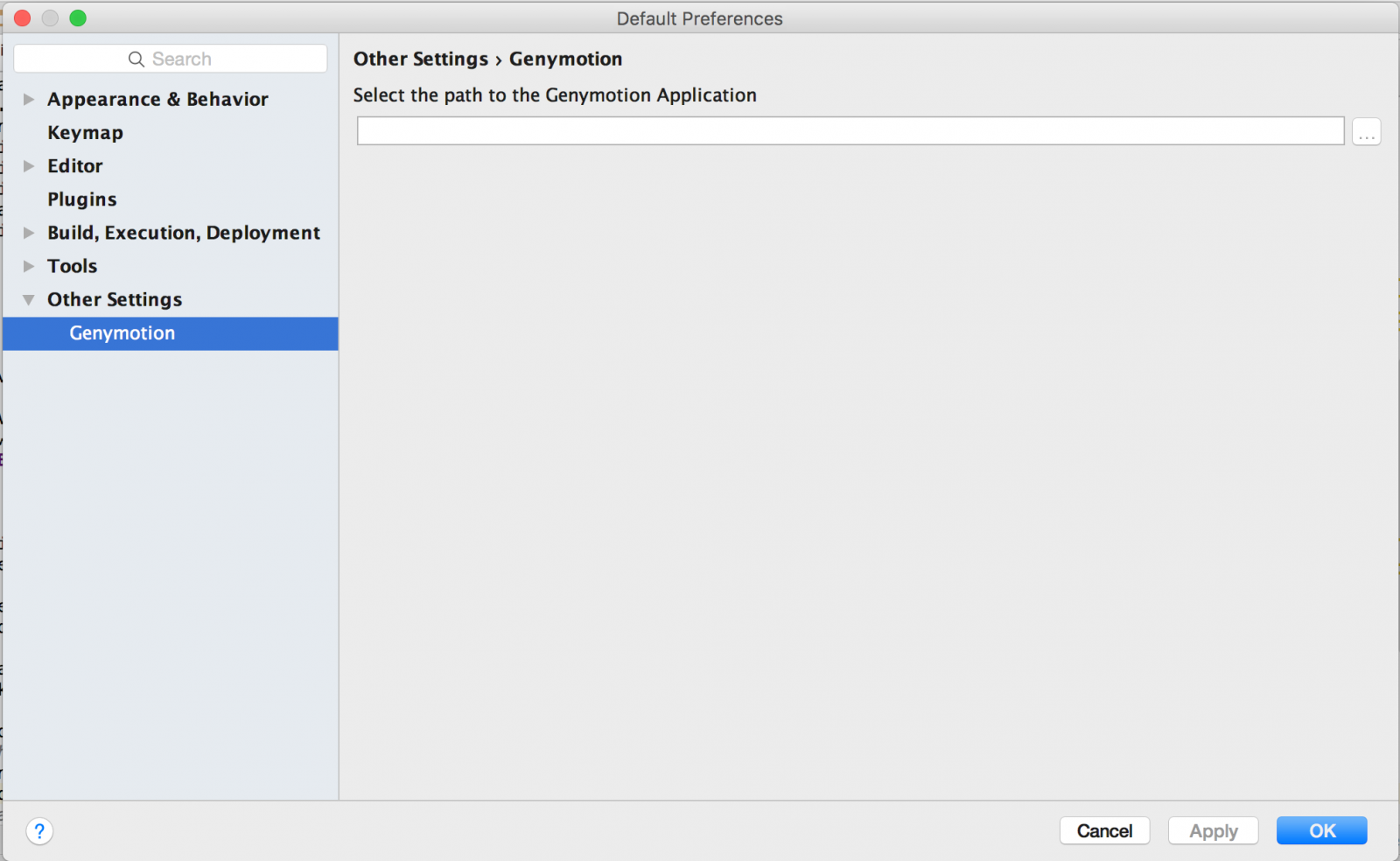Click the search magnifier icon
This screenshot has height=861, width=1400.
pyautogui.click(x=136, y=59)
